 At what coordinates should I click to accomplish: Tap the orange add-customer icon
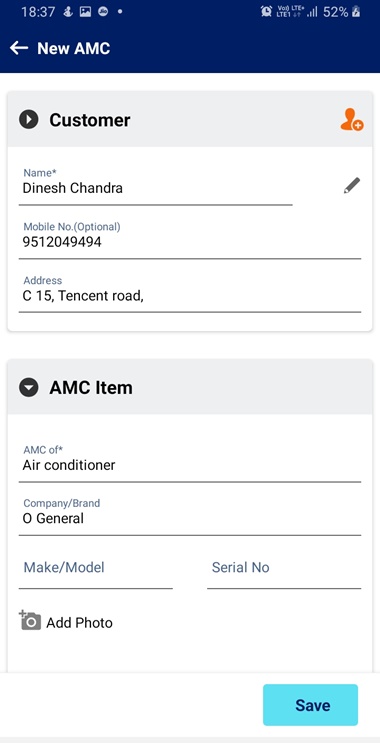(x=352, y=119)
